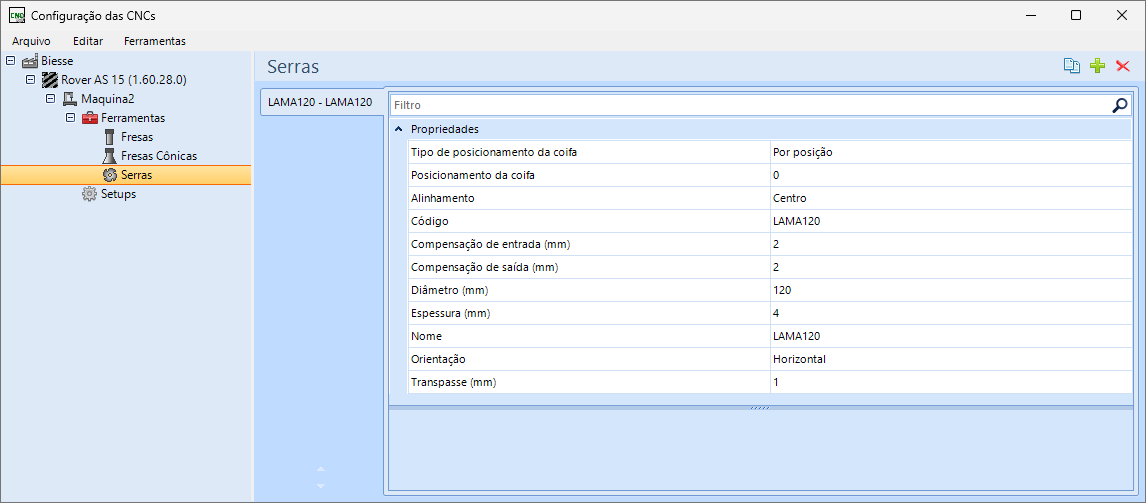Collapse the Biesse tree node

coord(10,60)
